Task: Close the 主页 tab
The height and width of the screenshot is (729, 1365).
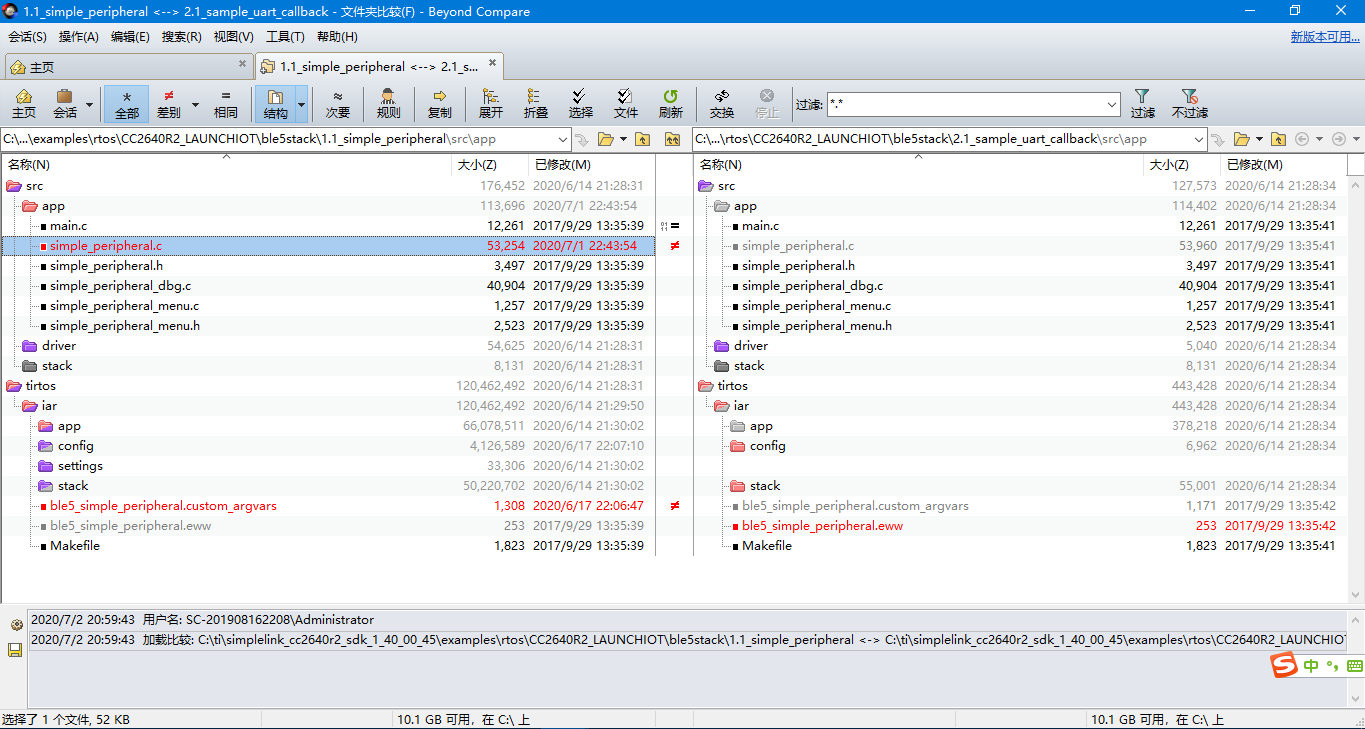Action: coord(242,64)
